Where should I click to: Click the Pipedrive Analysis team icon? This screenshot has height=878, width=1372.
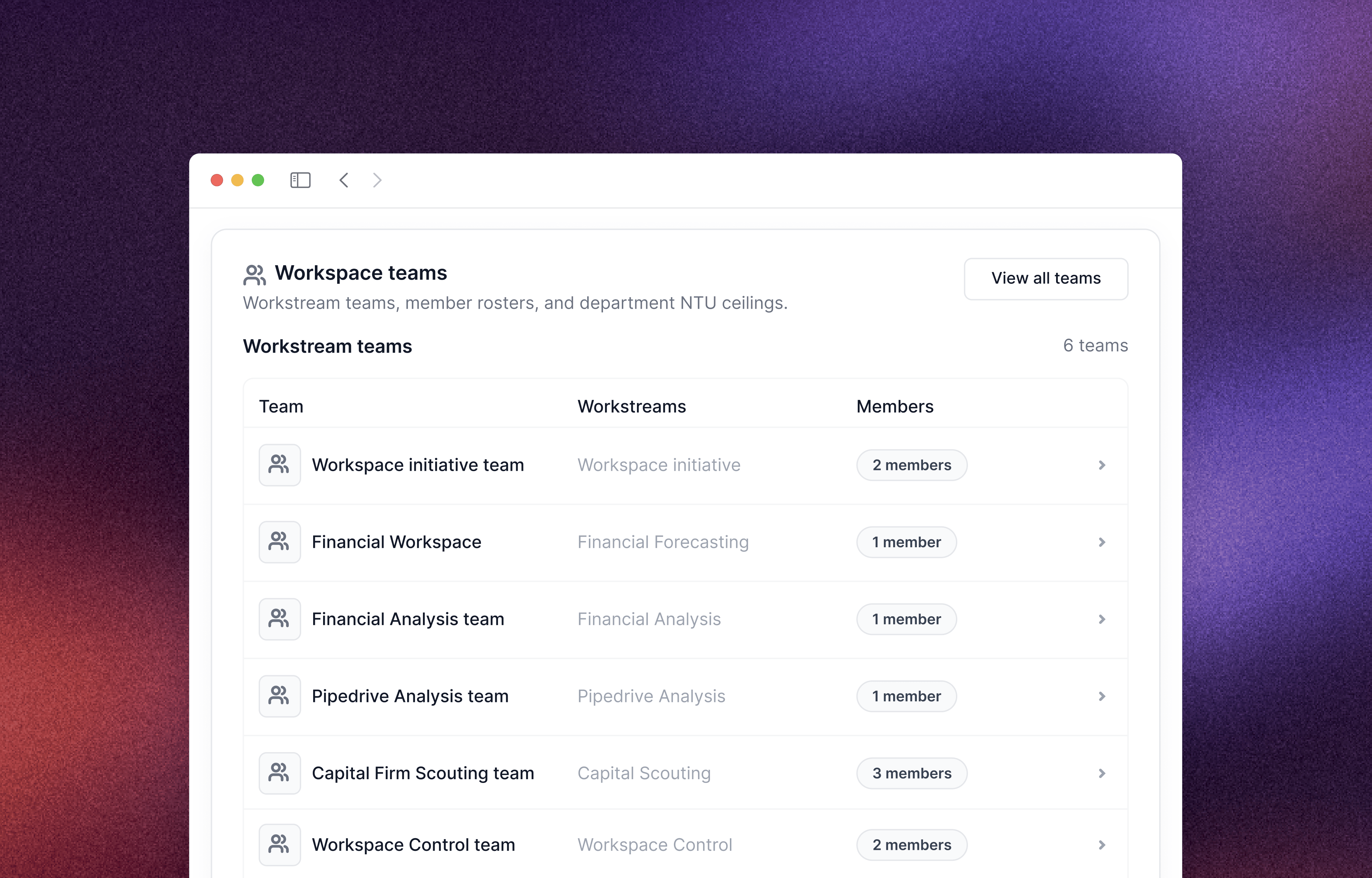pyautogui.click(x=279, y=696)
